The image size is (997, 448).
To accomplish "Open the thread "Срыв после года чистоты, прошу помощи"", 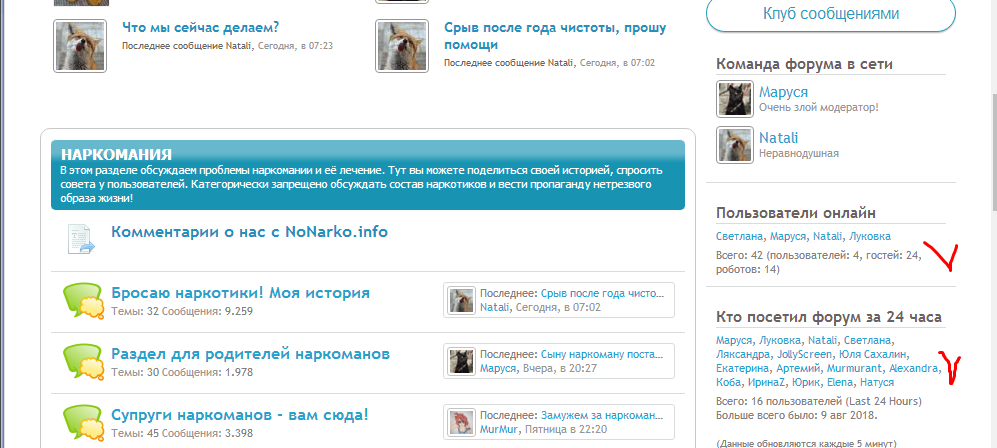I will click(x=555, y=36).
